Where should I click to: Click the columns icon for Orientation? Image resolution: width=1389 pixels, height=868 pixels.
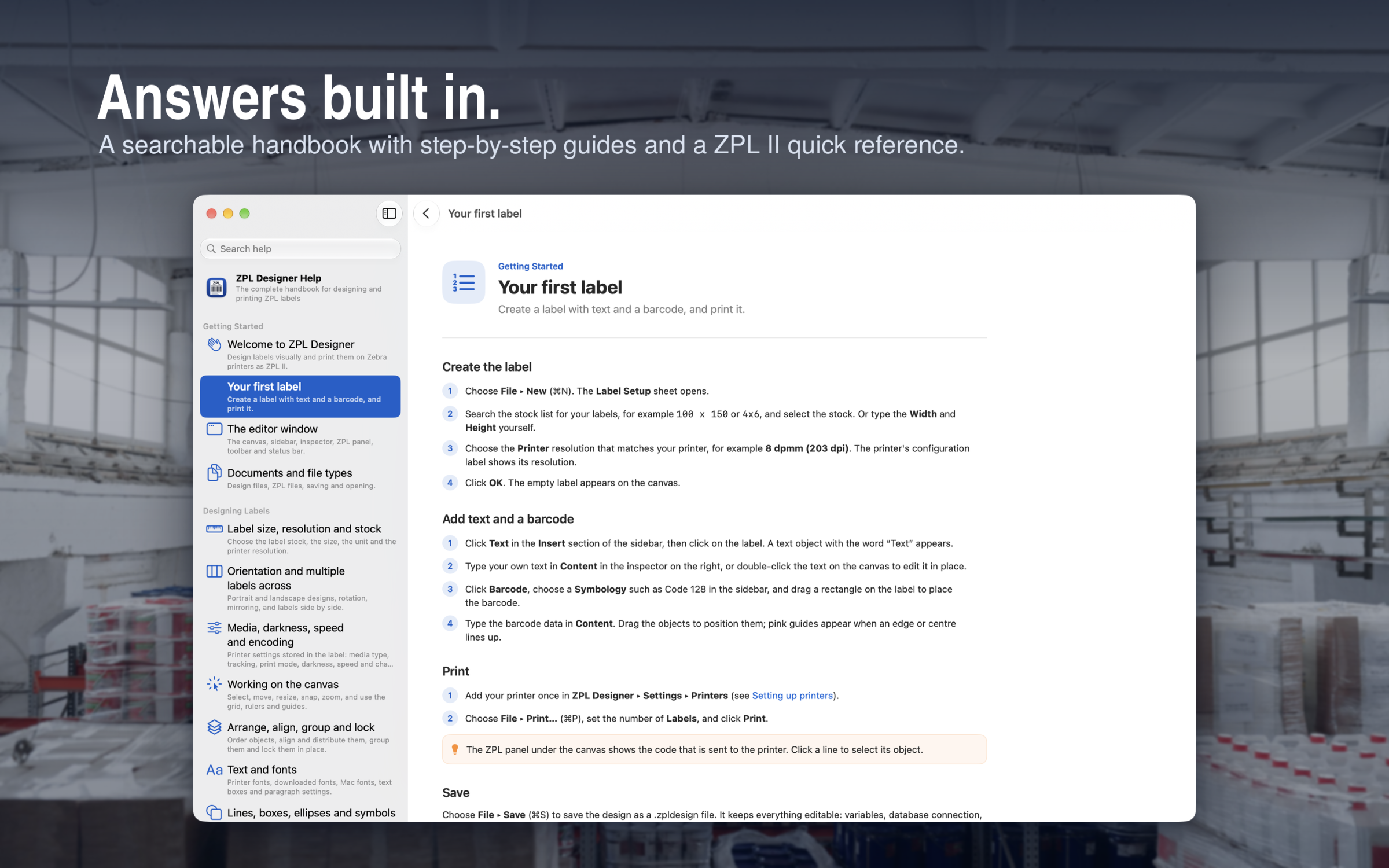[x=214, y=571]
